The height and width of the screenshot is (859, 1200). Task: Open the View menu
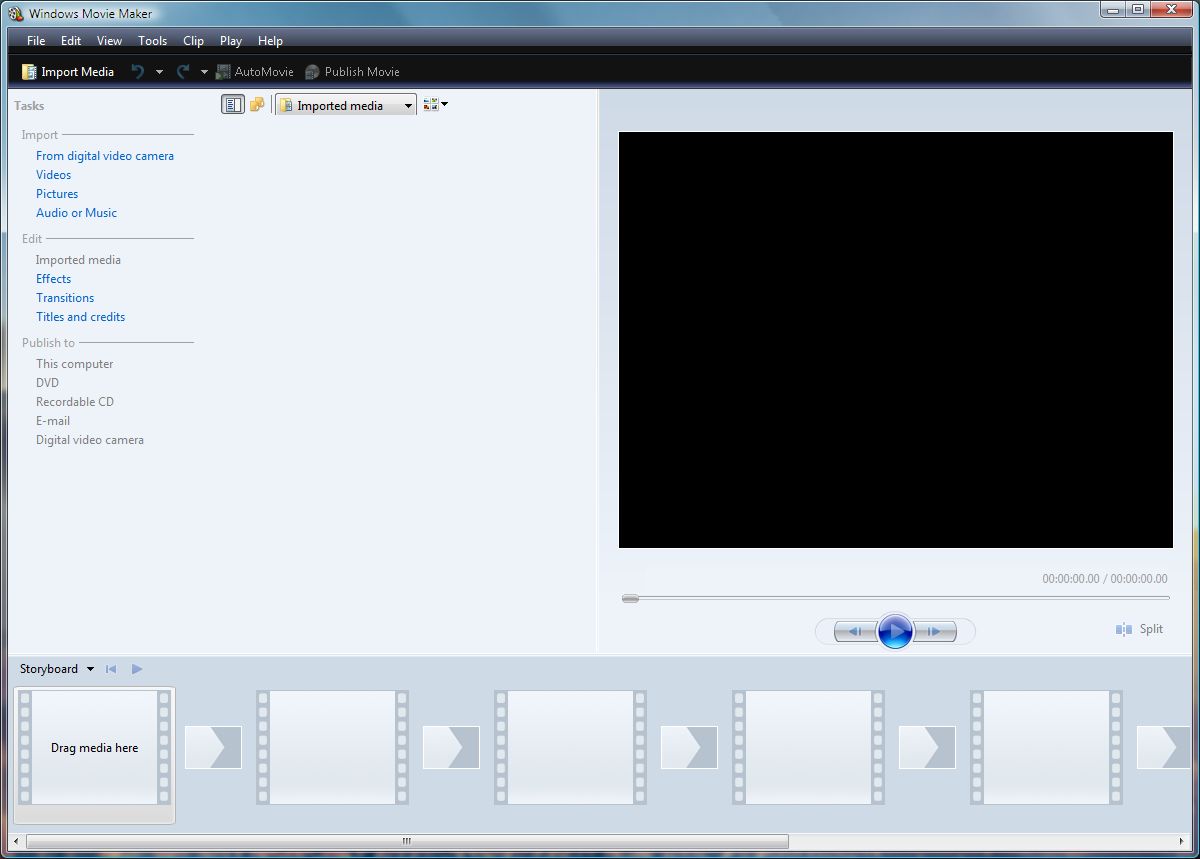[109, 41]
